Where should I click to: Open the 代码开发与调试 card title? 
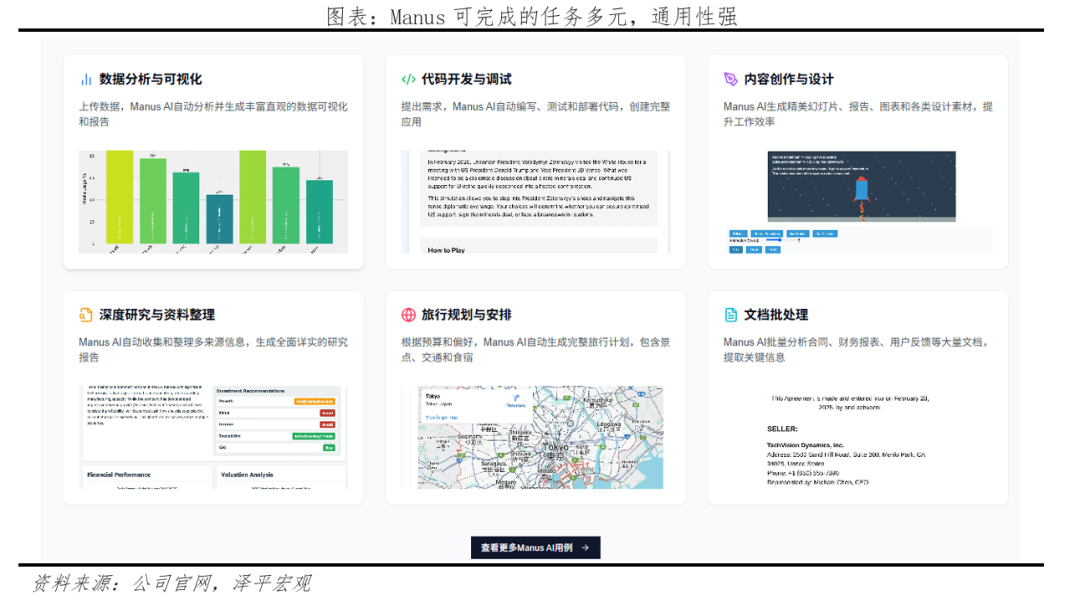[466, 79]
